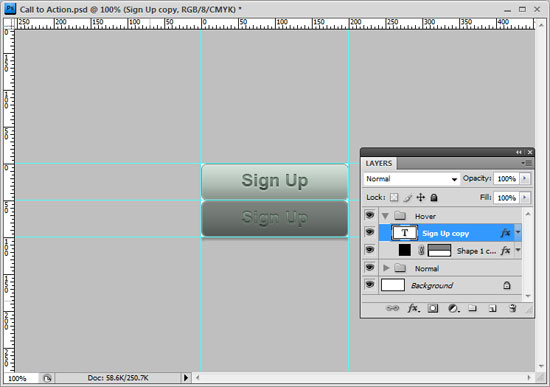Click the horizontal scrollbar left arrow
This screenshot has height=387, width=550.
click(197, 378)
